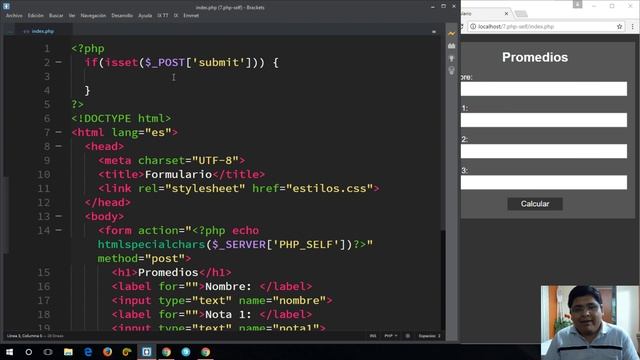This screenshot has width=640, height=360.
Task: Open the Ayuda menu
Action: pos(145,16)
